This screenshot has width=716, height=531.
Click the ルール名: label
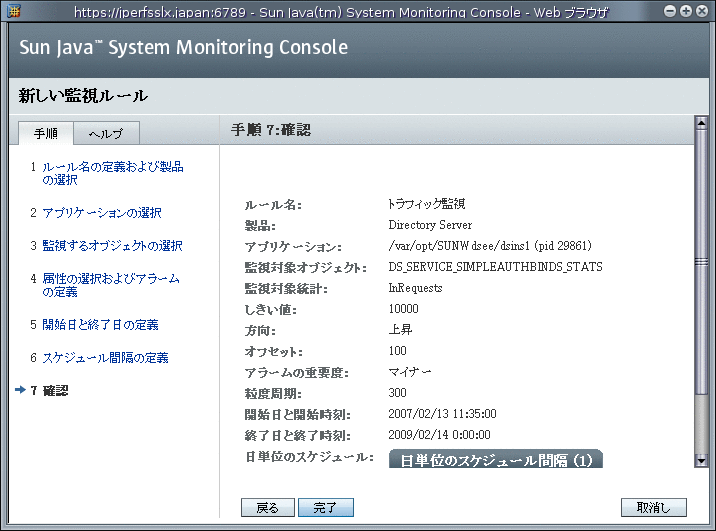pyautogui.click(x=273, y=205)
